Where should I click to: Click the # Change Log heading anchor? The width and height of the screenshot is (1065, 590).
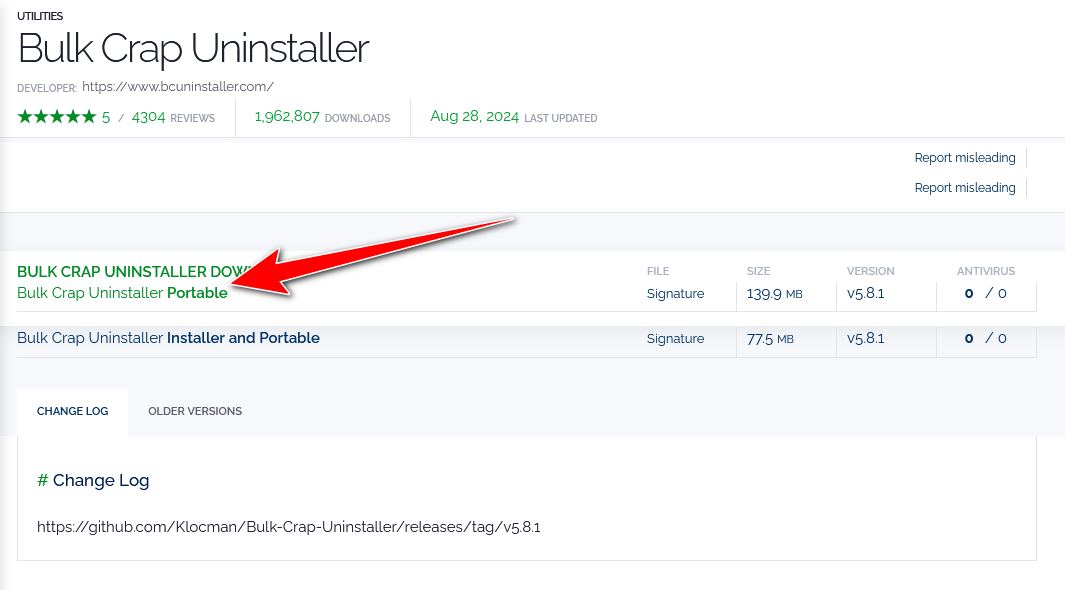tap(42, 481)
